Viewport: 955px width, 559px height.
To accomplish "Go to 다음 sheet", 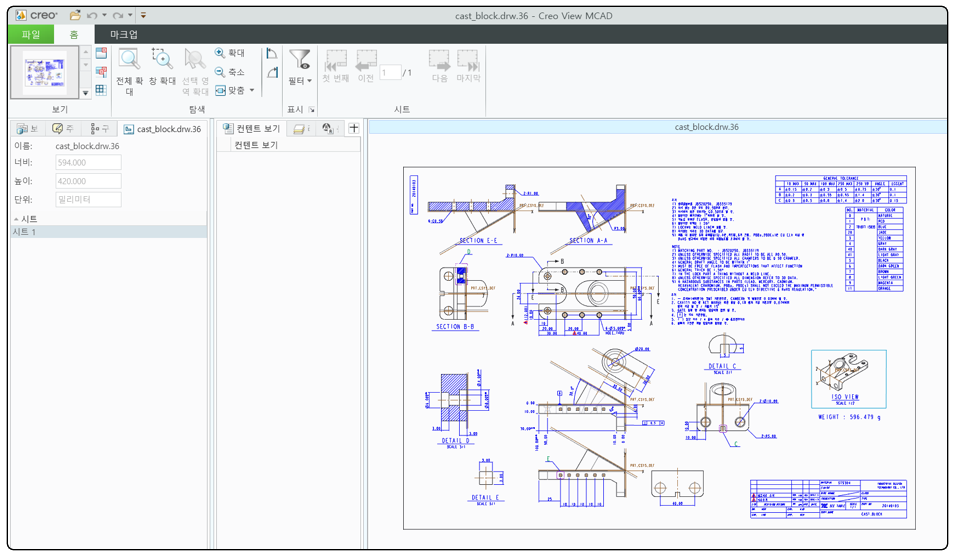I will click(440, 67).
